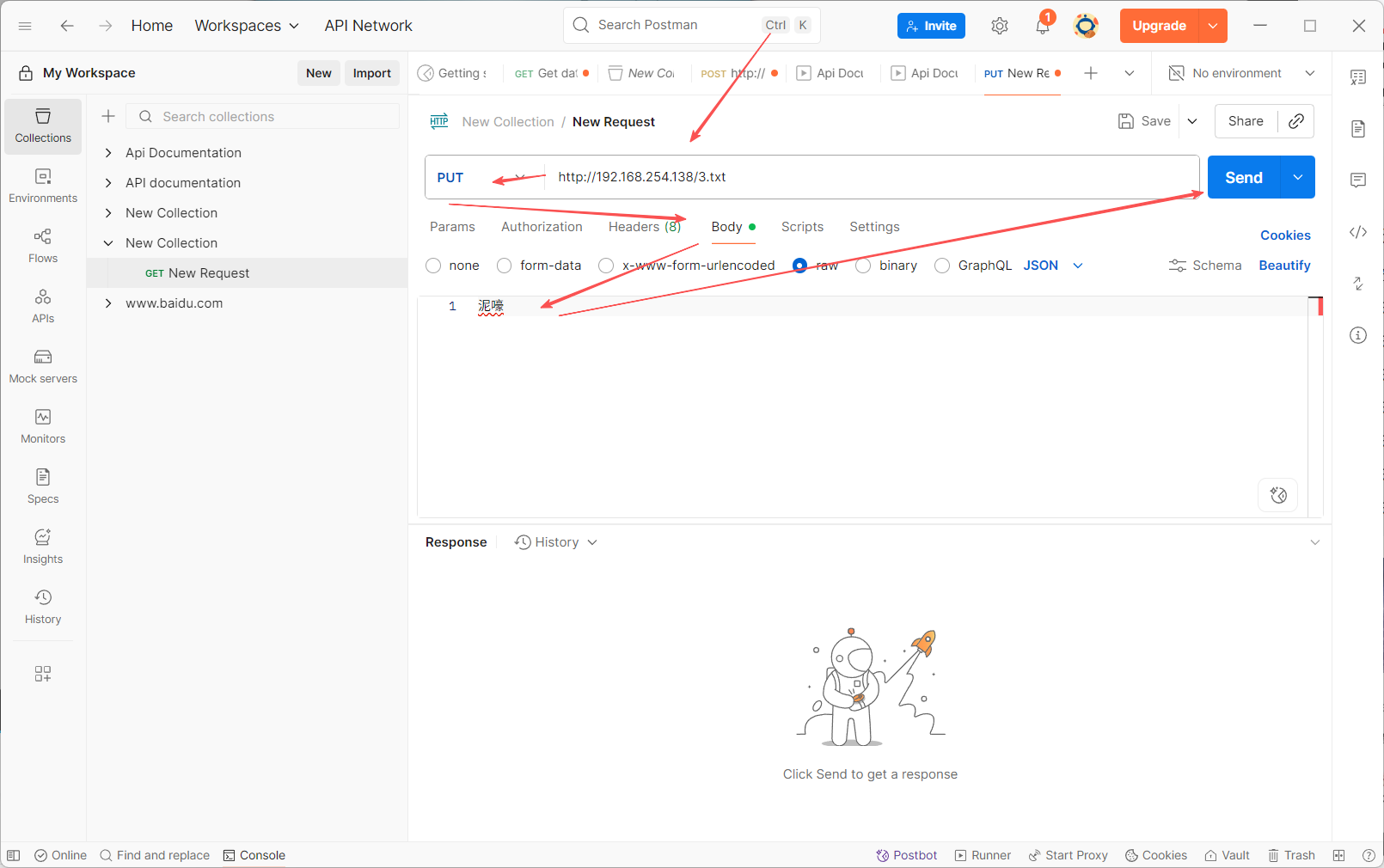Screen dimensions: 1384x868
Task: Collapse the response panel chevron
Action: coord(1314,542)
